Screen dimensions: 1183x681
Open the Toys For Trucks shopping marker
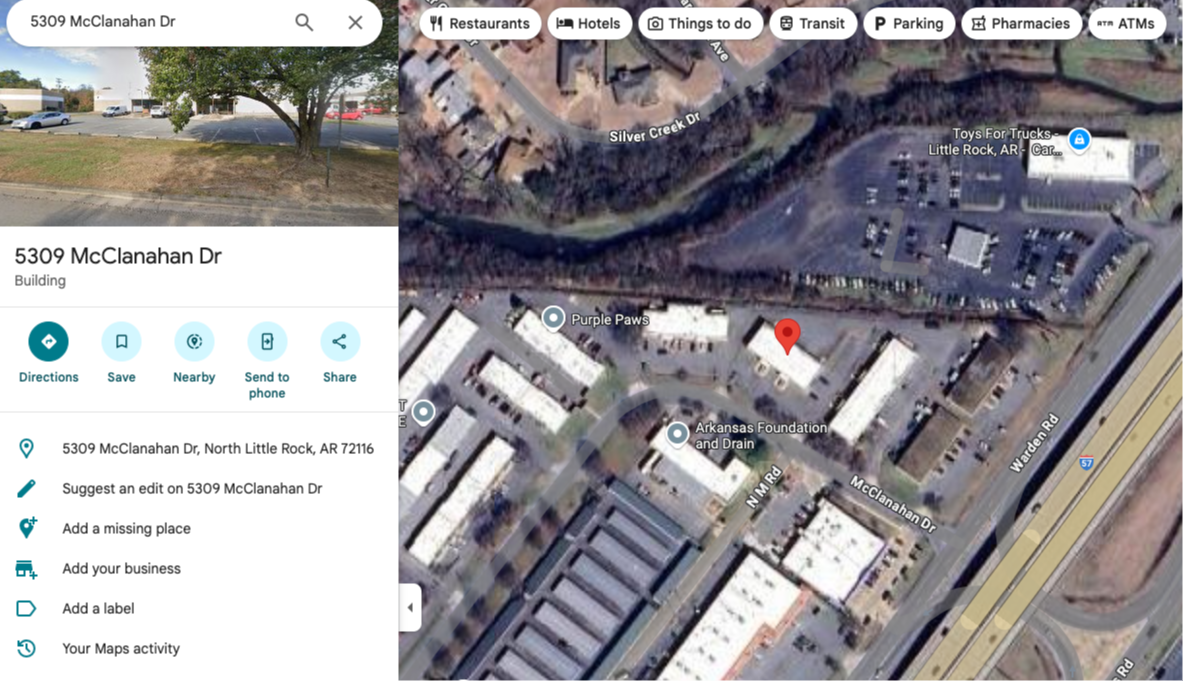(1080, 140)
